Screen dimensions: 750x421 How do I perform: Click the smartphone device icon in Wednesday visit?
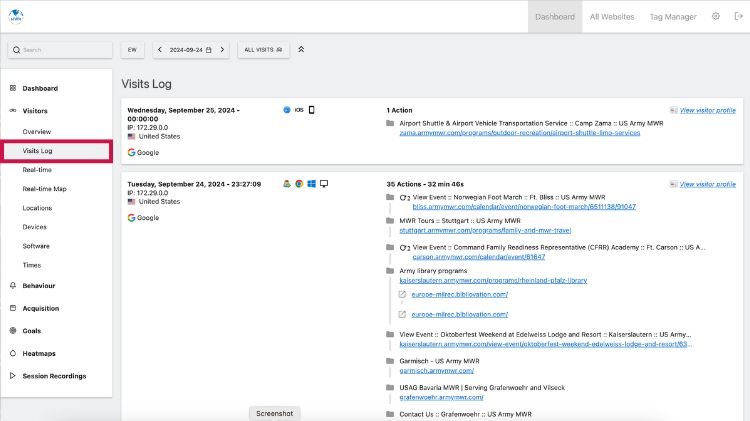point(311,109)
